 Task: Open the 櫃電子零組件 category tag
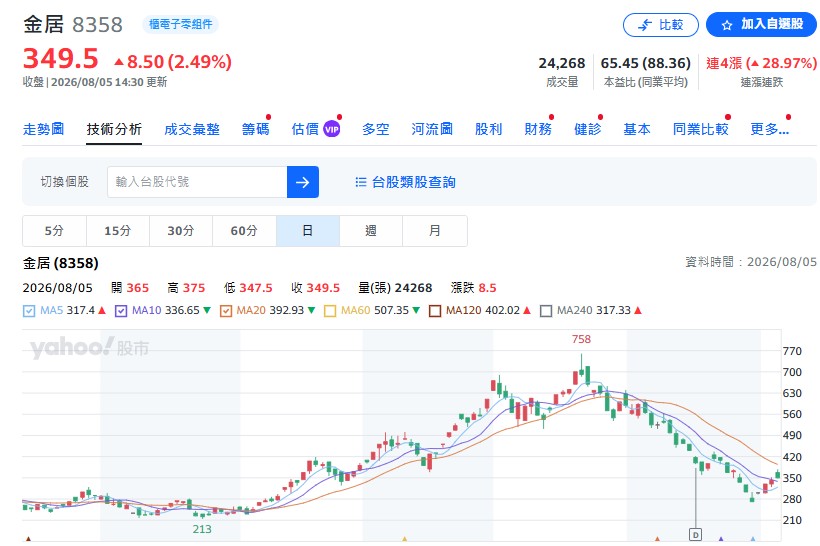pyautogui.click(x=180, y=24)
